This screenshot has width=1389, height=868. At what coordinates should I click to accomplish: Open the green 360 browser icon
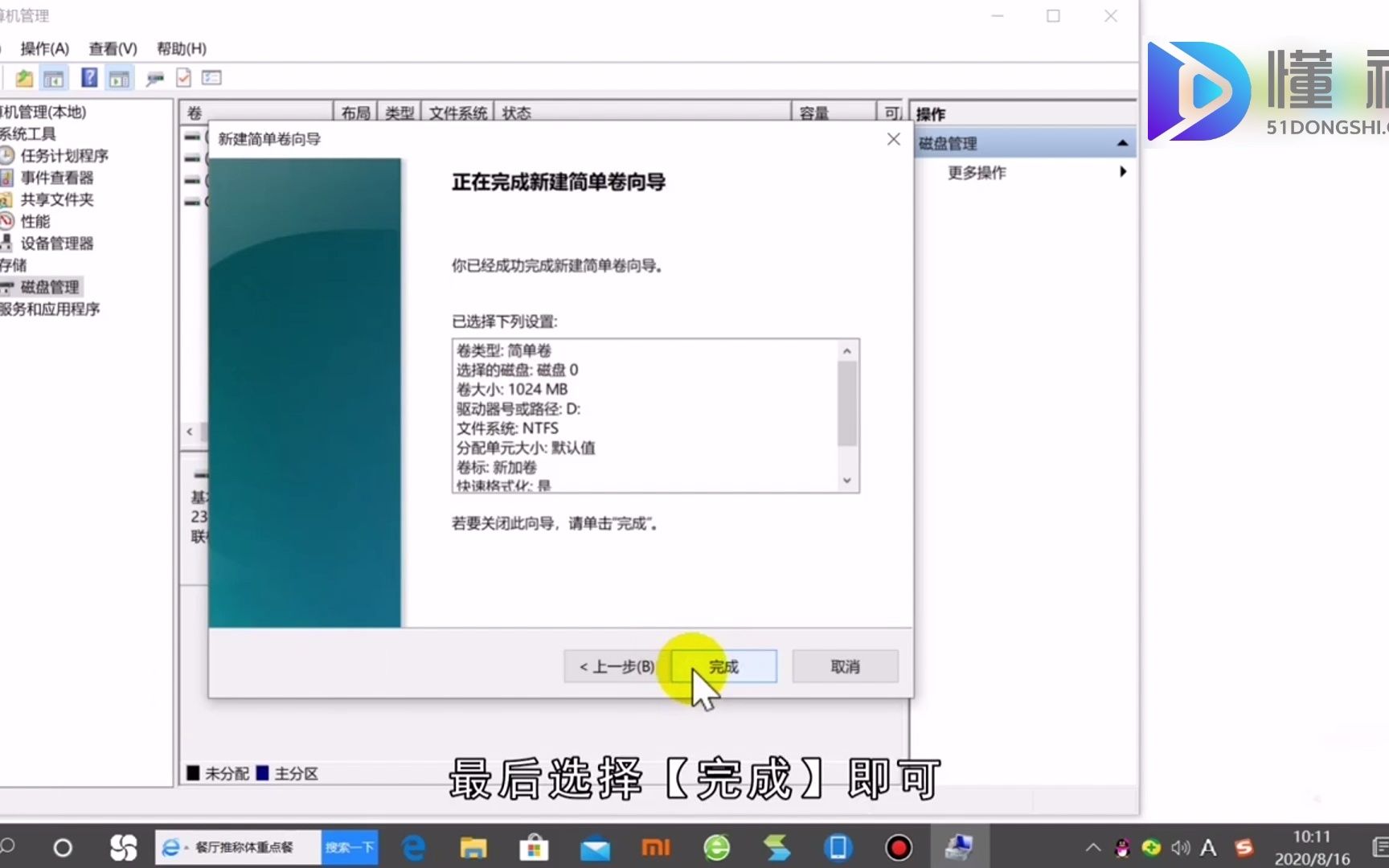click(717, 847)
